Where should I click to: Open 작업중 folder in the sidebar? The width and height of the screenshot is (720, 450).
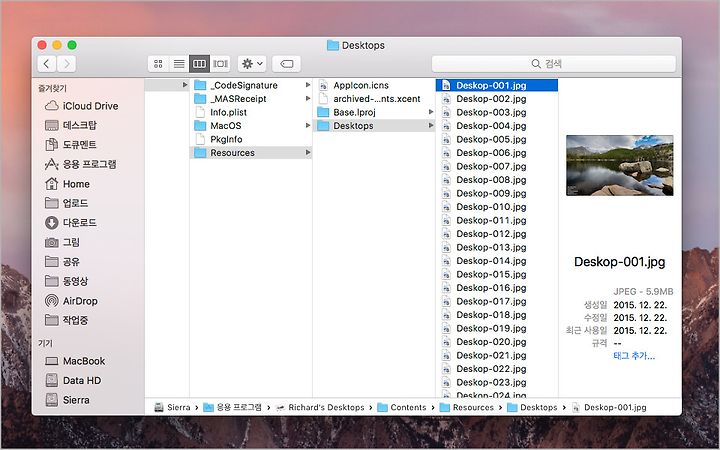(67, 320)
